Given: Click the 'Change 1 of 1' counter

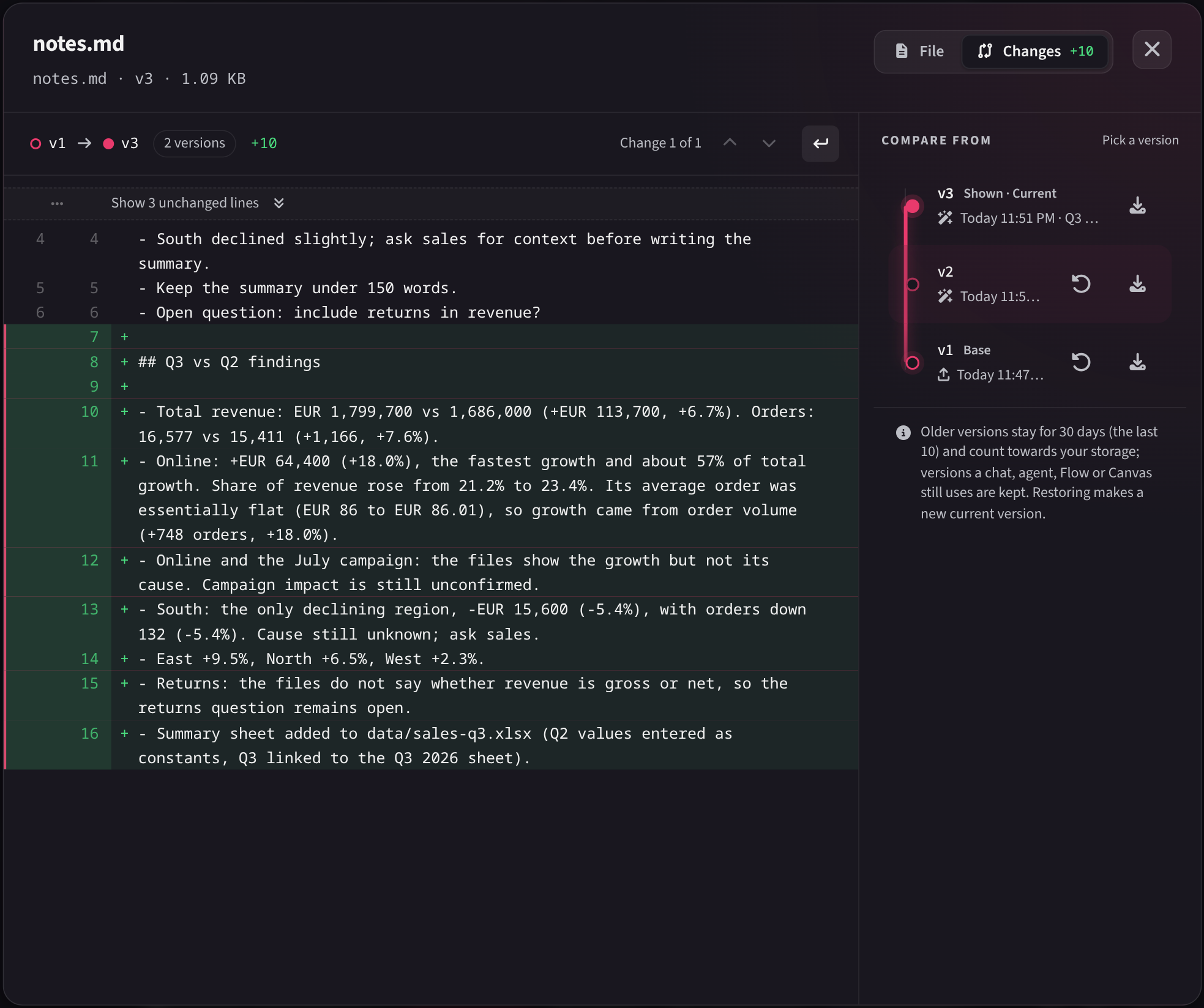Looking at the screenshot, I should pos(660,143).
